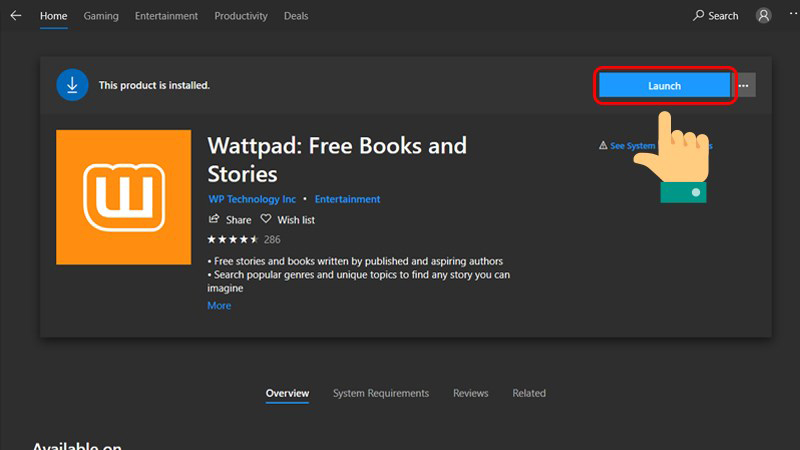Switch to the Reviews section tab
This screenshot has width=800, height=450.
pos(470,393)
